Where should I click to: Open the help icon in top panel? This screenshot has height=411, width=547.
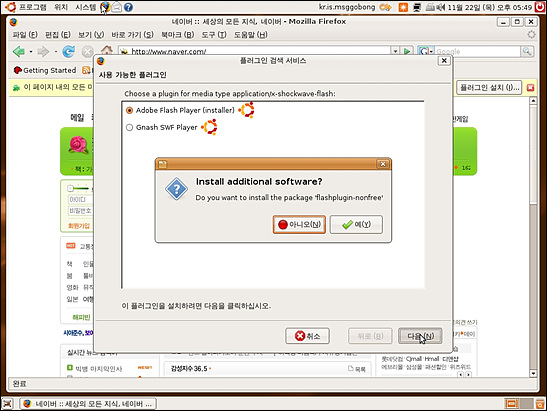[x=128, y=7]
